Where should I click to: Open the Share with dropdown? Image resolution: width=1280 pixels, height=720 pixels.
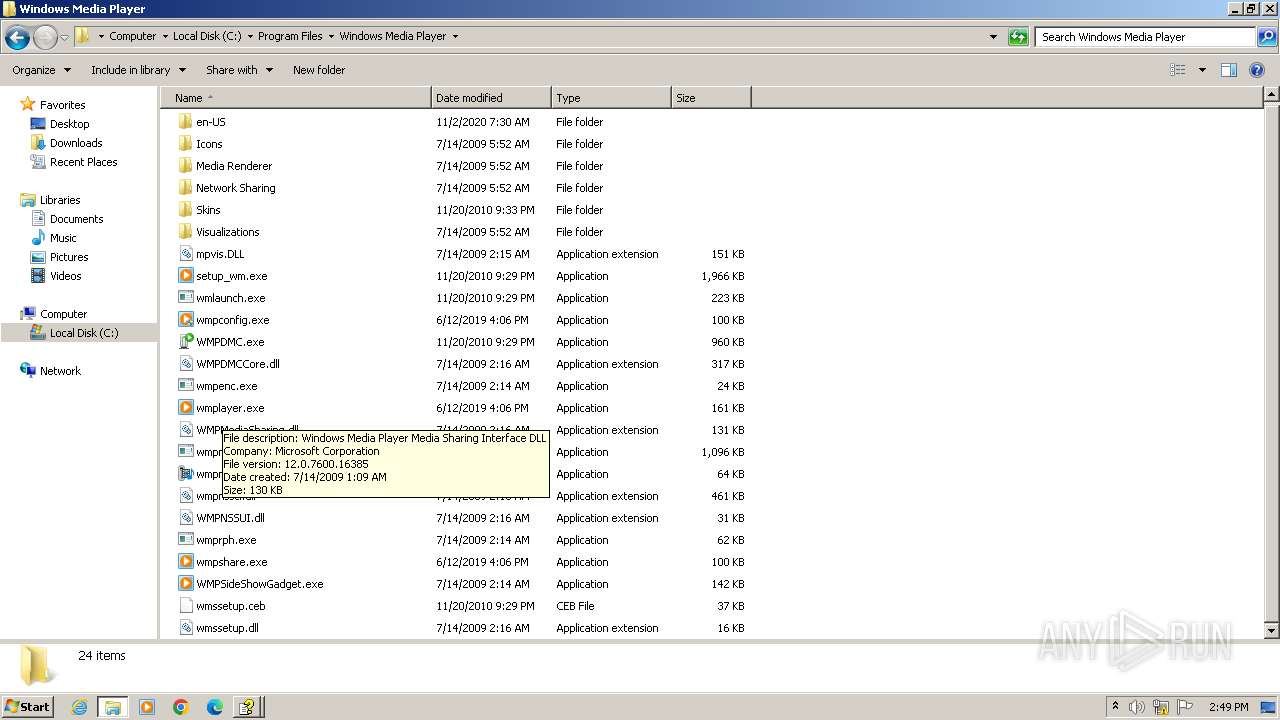239,70
